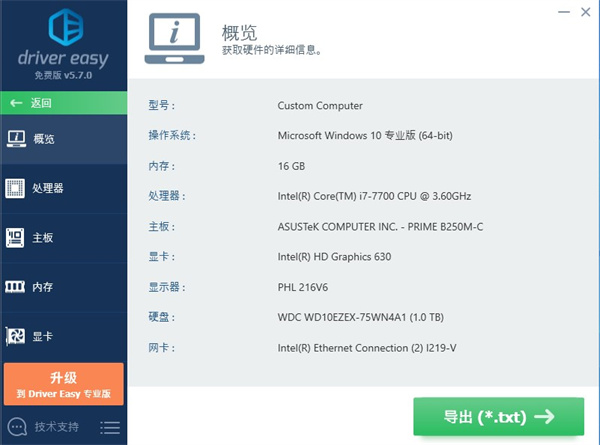Minimize the Driver Easy window

(x=564, y=12)
